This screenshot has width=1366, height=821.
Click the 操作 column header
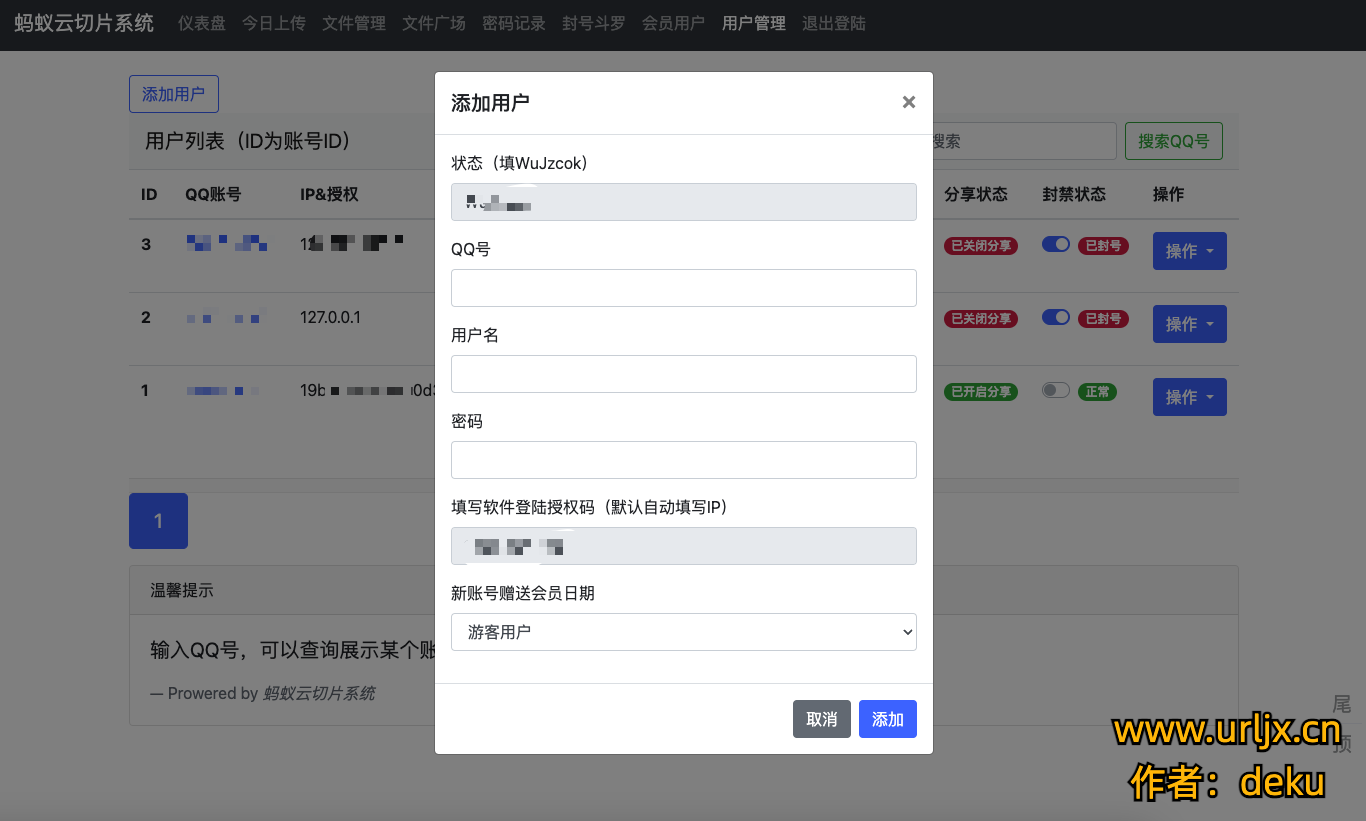click(1168, 194)
